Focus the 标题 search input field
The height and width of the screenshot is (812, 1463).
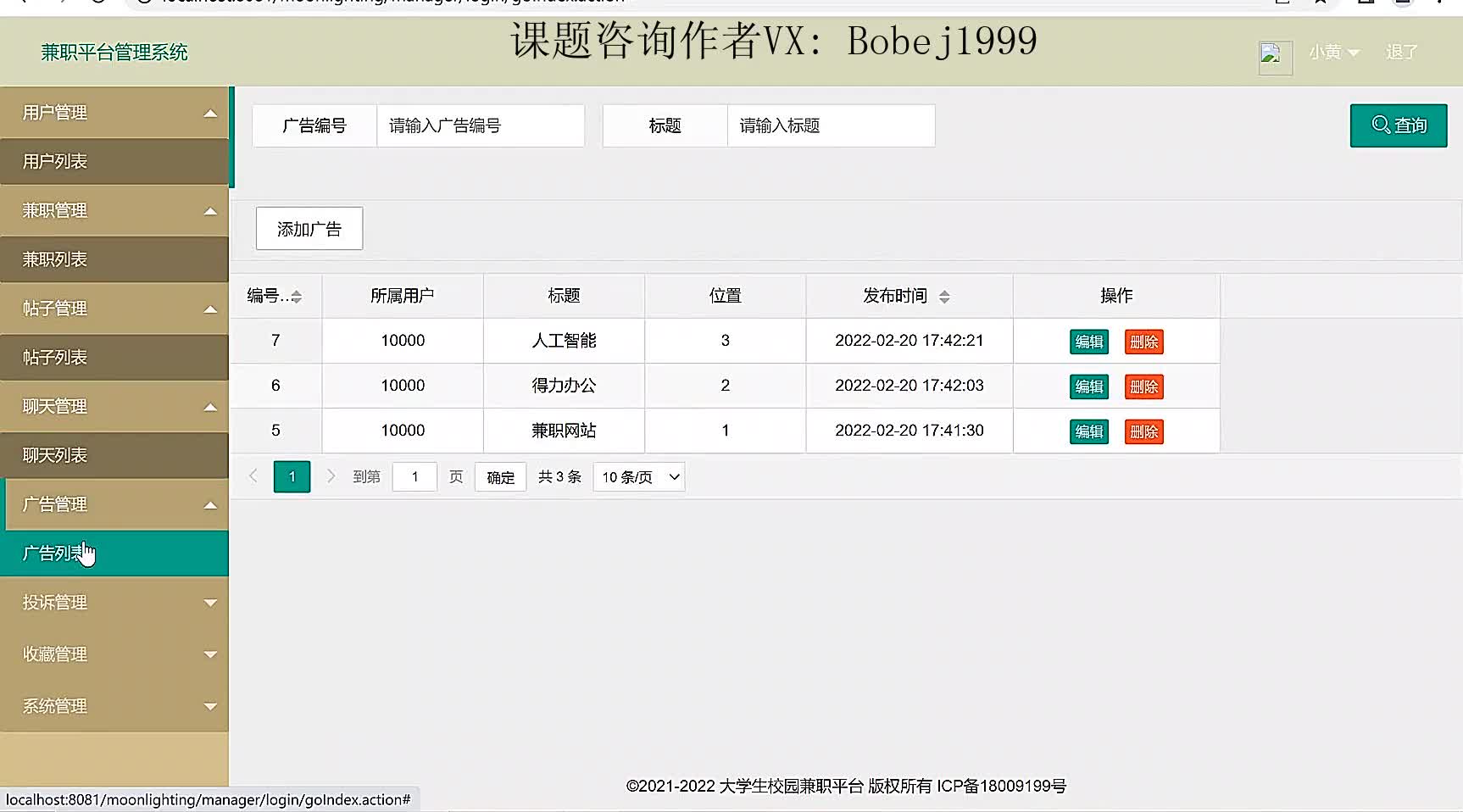tap(831, 125)
